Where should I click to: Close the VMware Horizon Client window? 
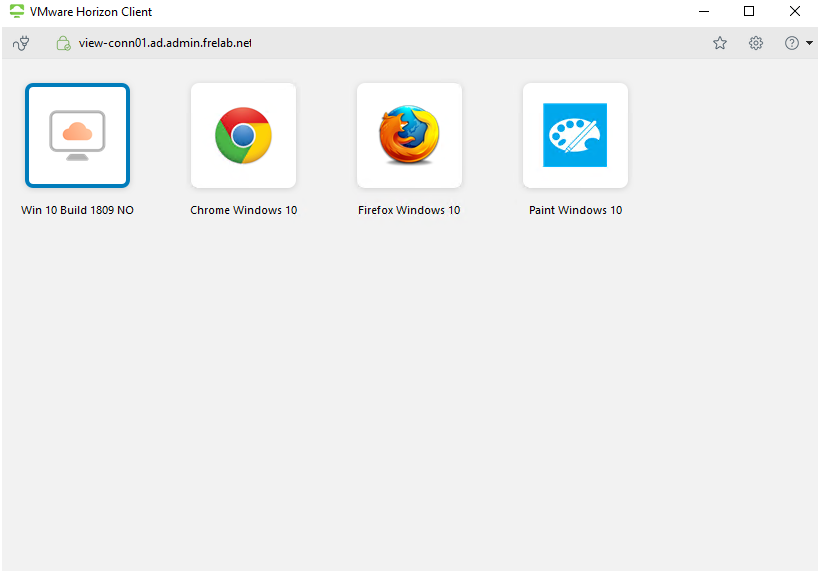(795, 12)
